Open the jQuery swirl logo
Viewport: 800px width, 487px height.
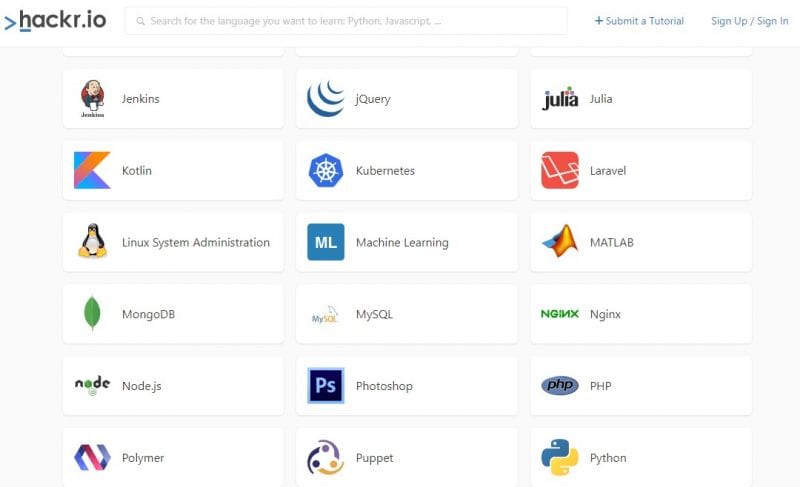[x=326, y=98]
